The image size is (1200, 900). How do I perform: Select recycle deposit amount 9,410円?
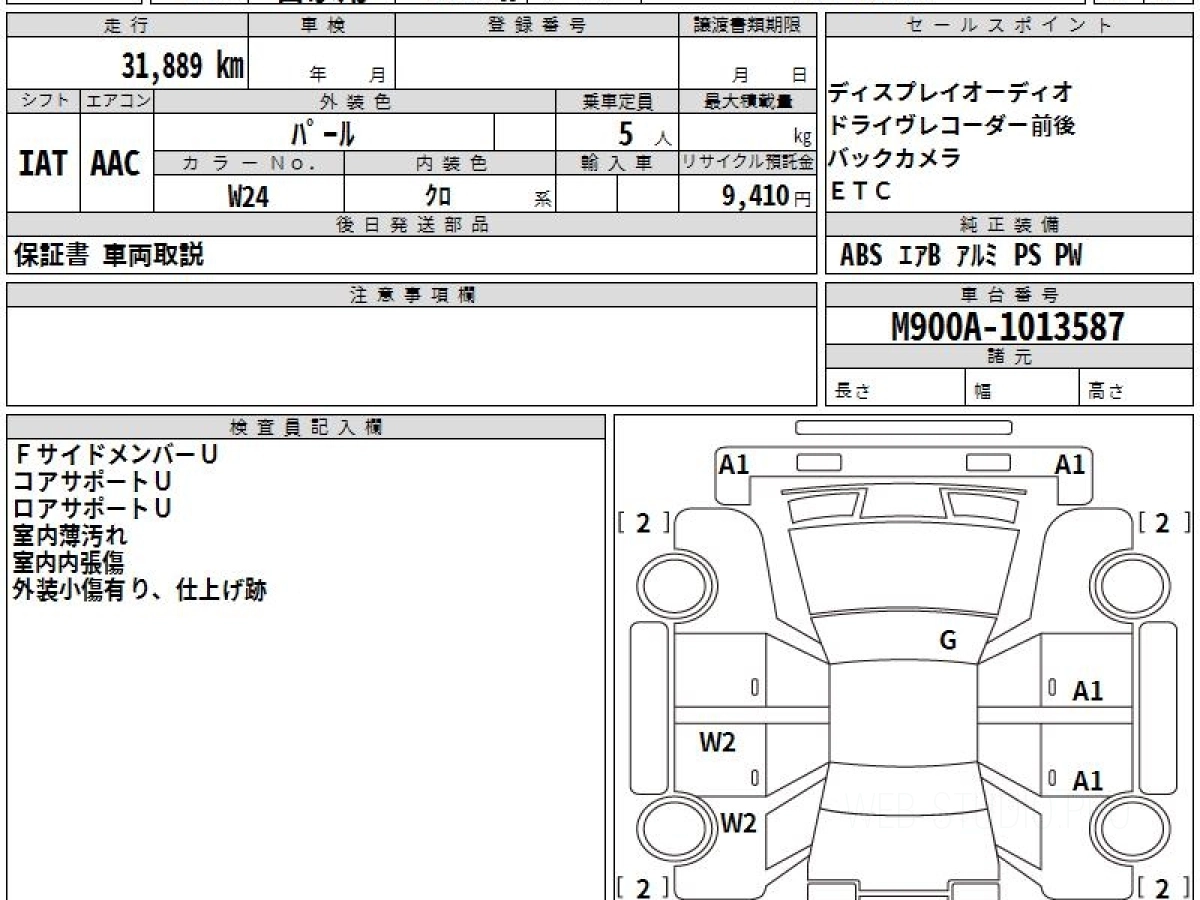point(767,196)
